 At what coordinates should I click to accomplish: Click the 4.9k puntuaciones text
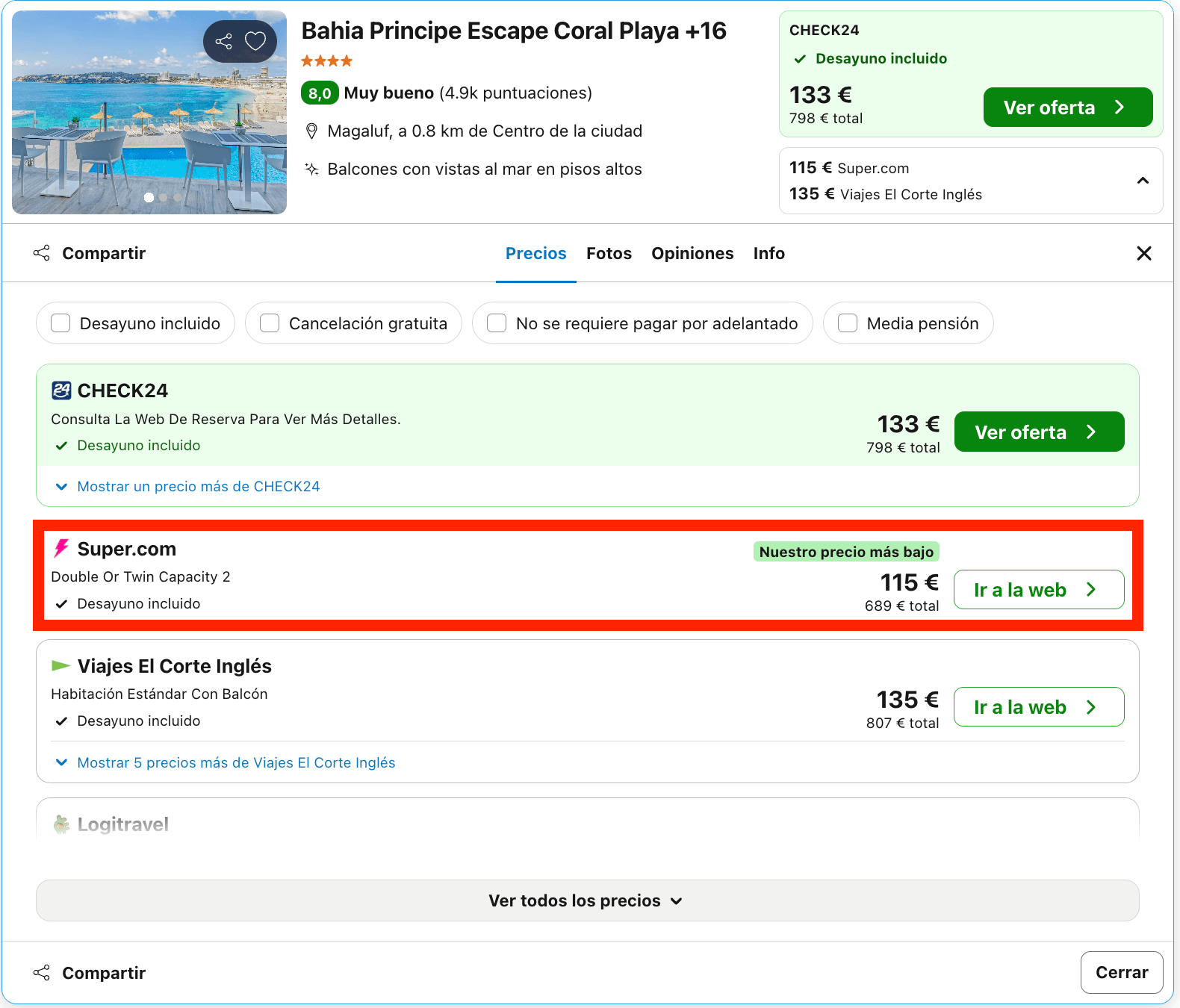[515, 93]
